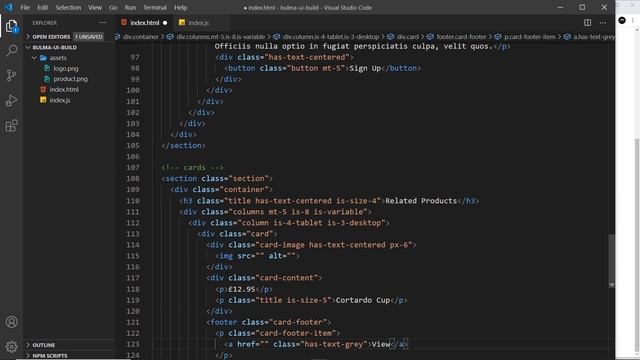The width and height of the screenshot is (640, 360).
Task: Open product.png in the explorer tree
Action: (70, 79)
